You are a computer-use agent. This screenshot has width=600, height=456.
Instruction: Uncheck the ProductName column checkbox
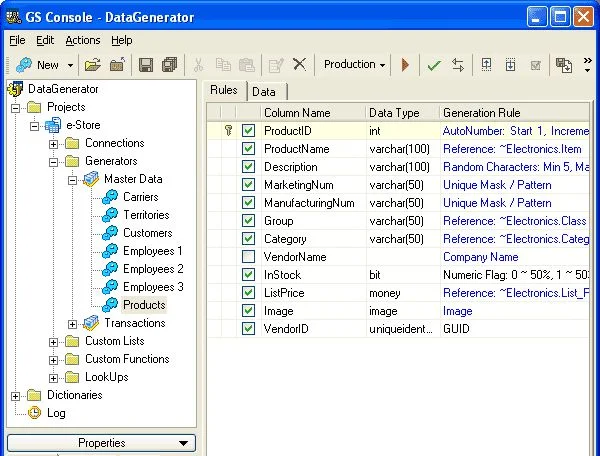248,149
